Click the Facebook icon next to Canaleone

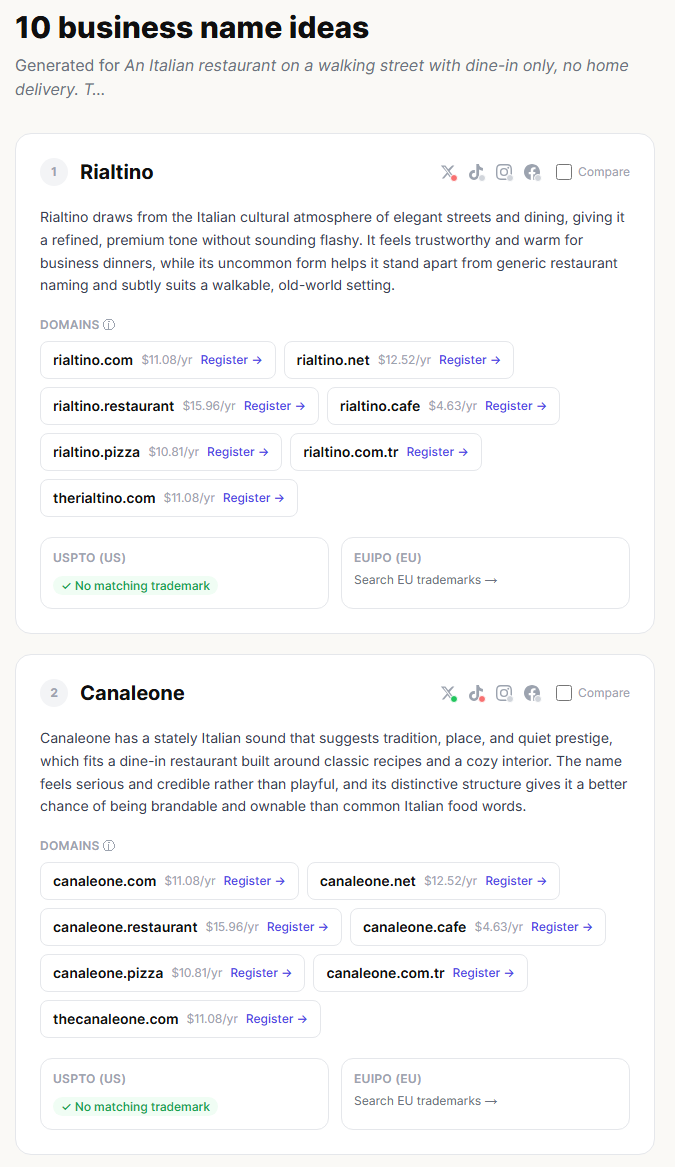click(532, 693)
